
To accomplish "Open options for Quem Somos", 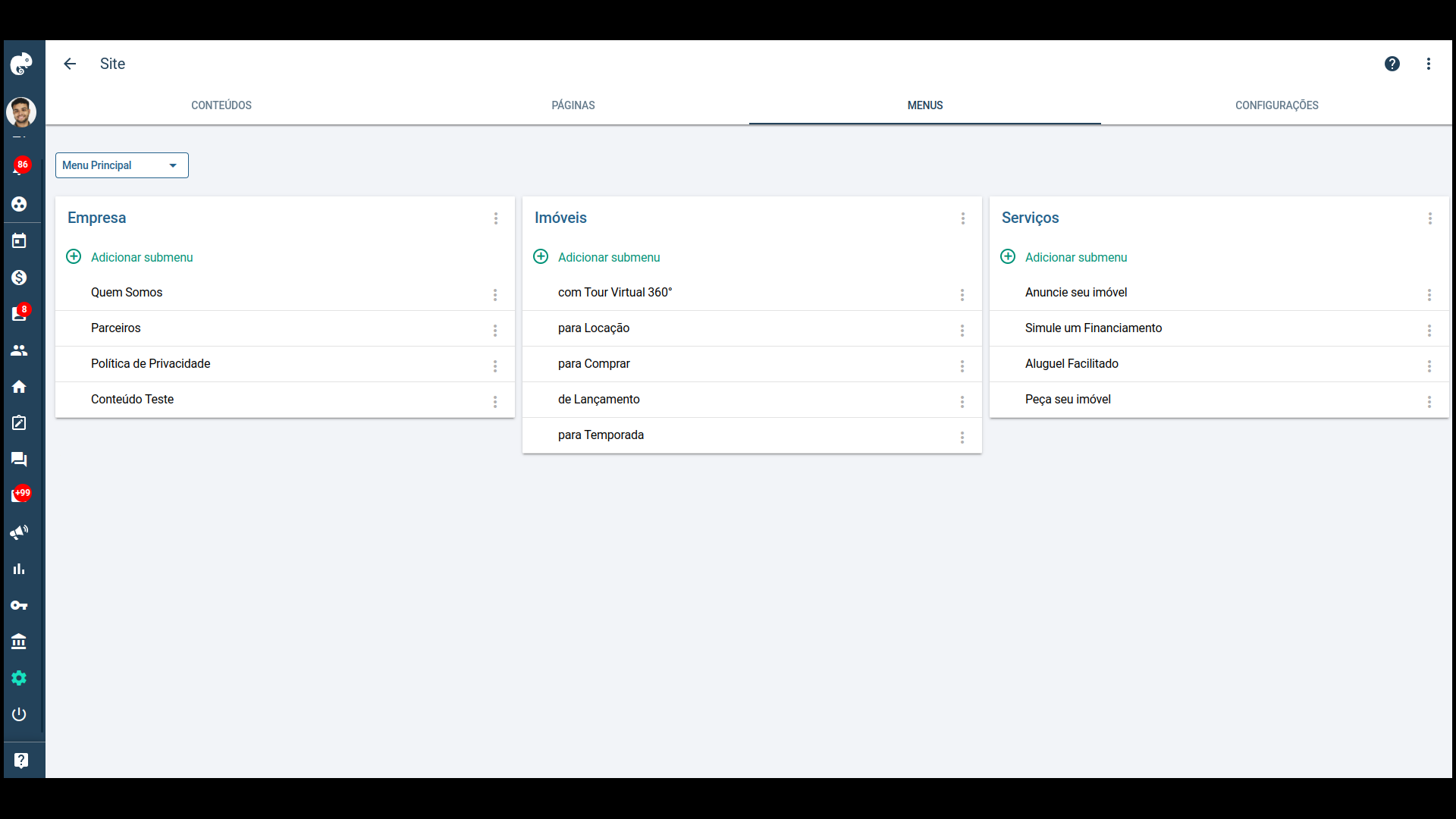I will (x=495, y=295).
